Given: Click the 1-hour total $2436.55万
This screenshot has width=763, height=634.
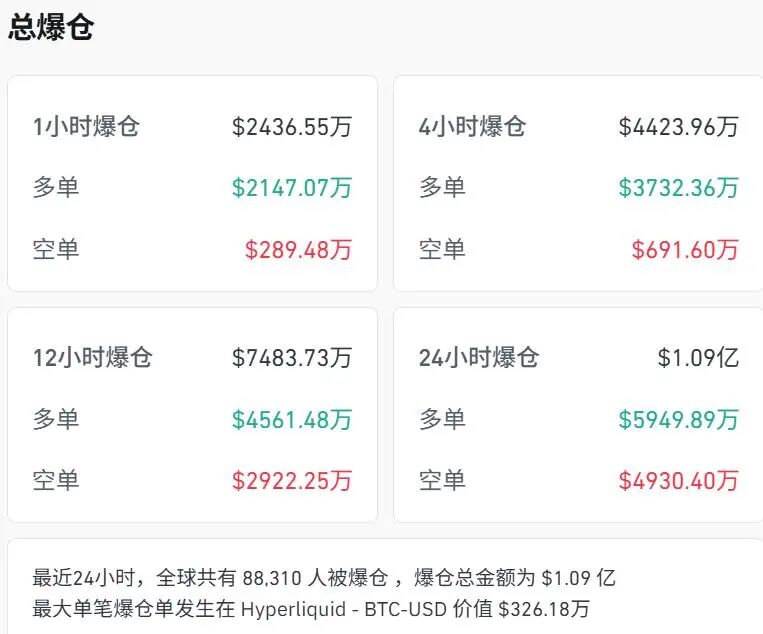Looking at the screenshot, I should click(291, 127).
